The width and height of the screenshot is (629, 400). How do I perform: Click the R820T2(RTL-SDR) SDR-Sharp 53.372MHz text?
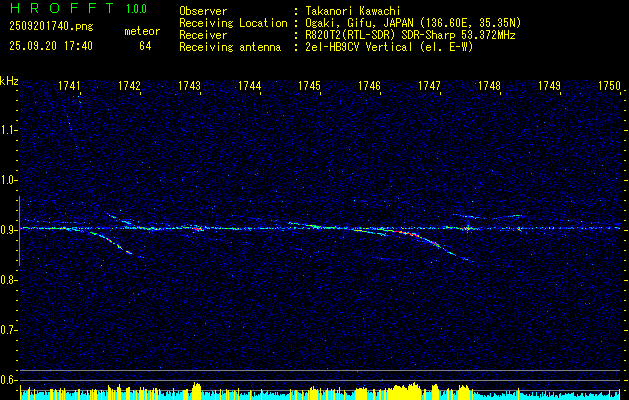[x=410, y=35]
